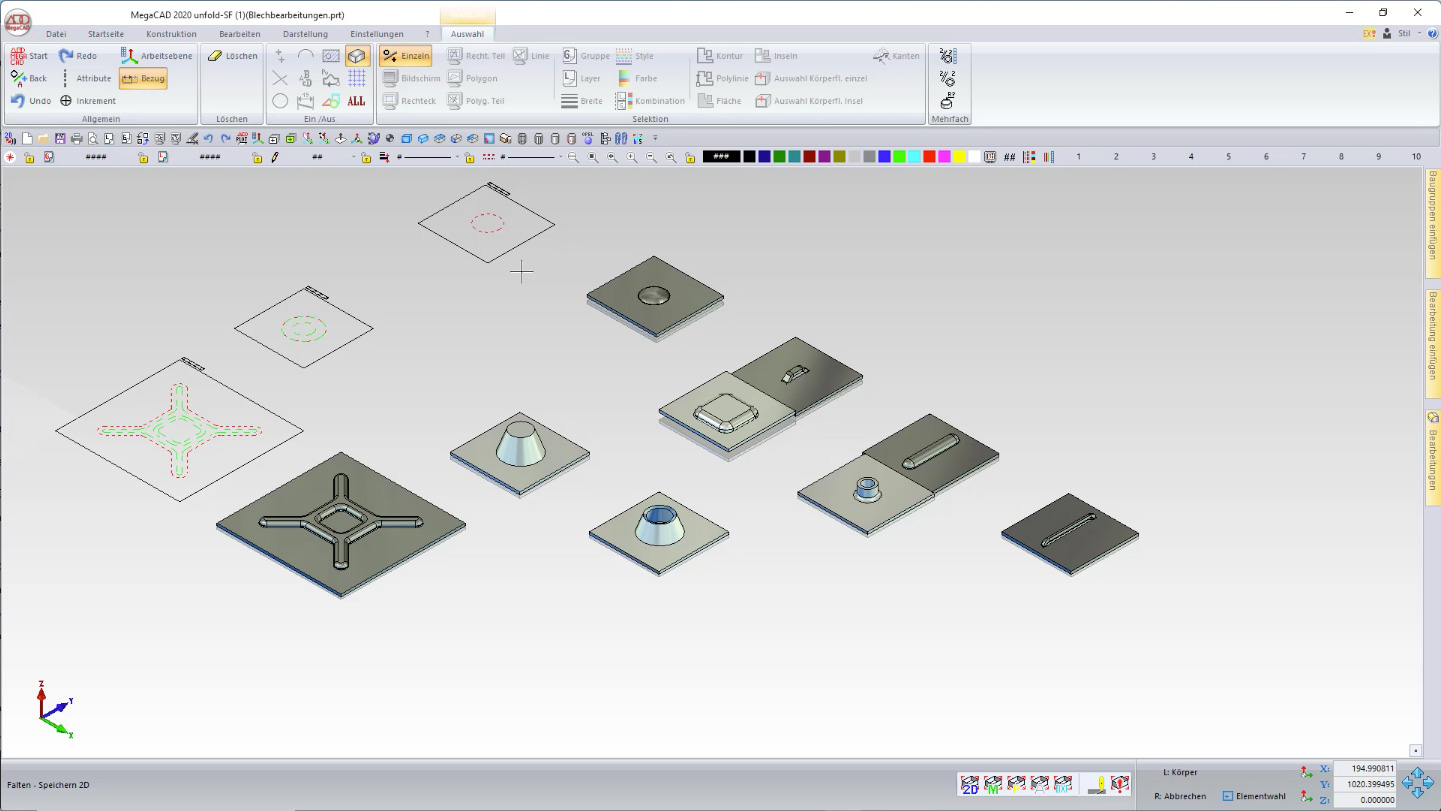This screenshot has width=1441, height=811.
Task: Click the X coordinate input field
Action: [x=1365, y=769]
